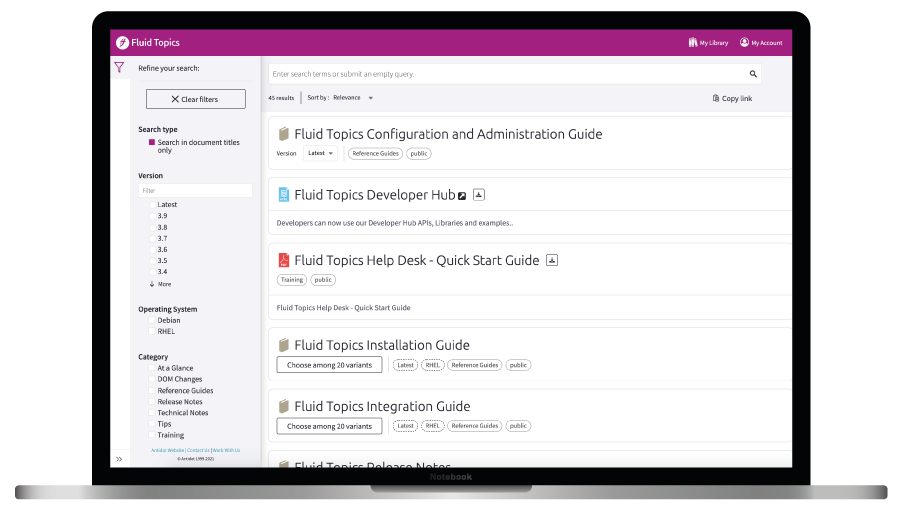The width and height of the screenshot is (908, 509).
Task: Check the At a Glance category
Action: [152, 368]
